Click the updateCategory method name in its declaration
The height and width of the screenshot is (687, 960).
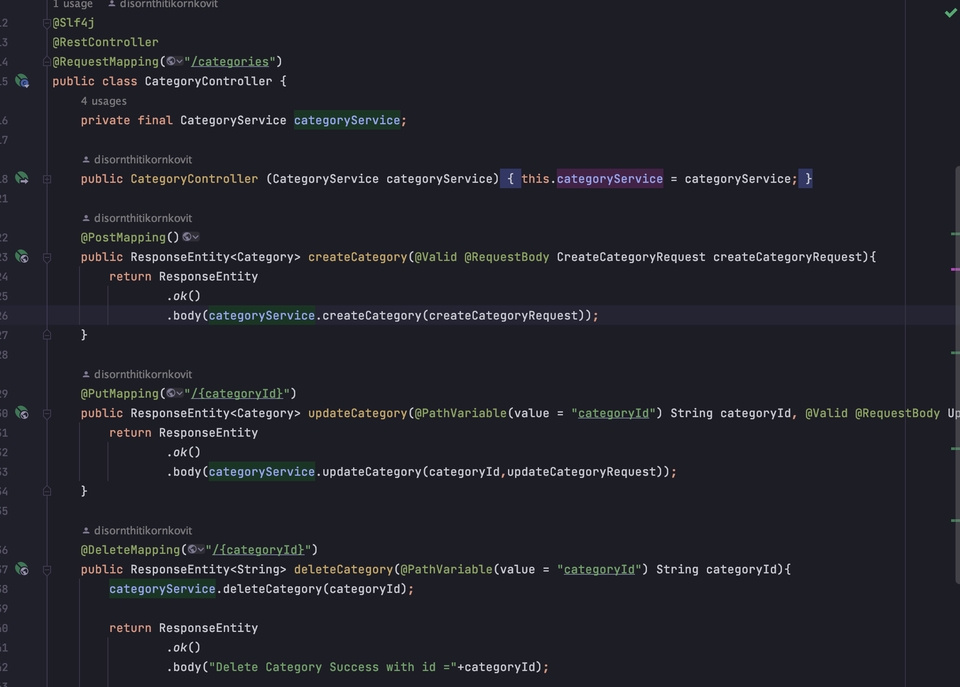[358, 413]
